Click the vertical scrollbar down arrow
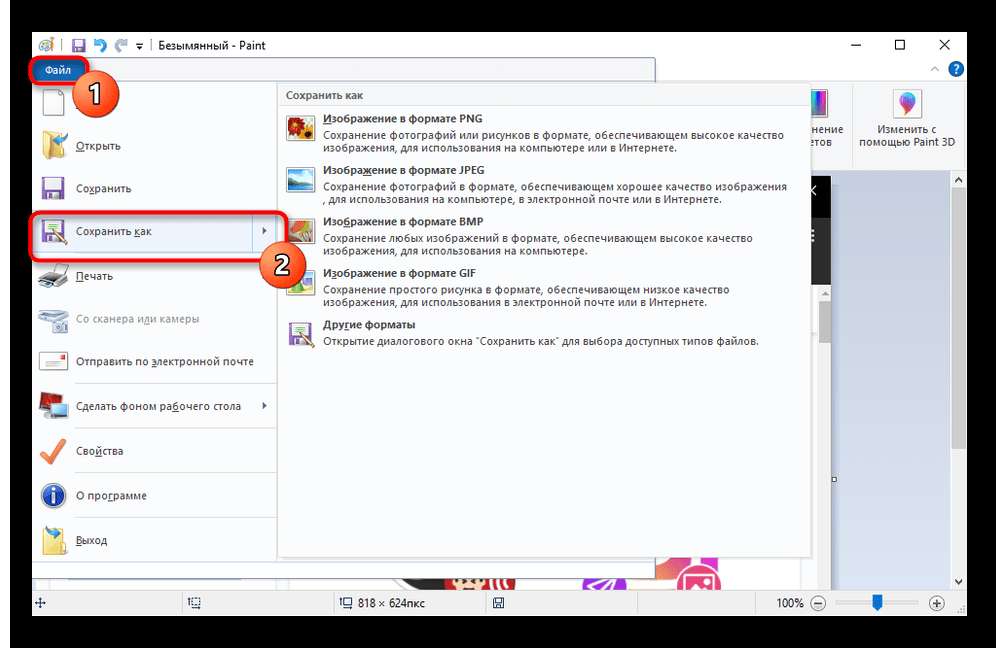 (x=959, y=582)
